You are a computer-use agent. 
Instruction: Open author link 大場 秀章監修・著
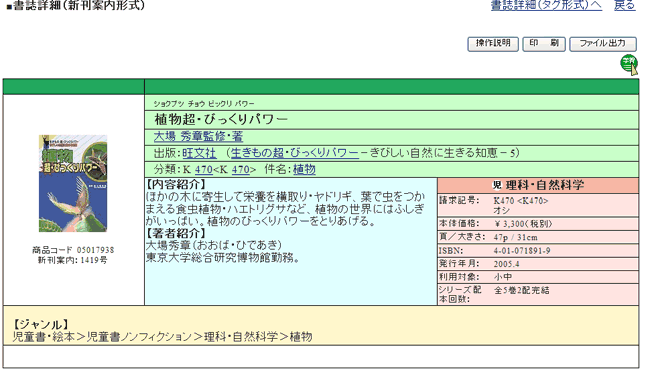(x=198, y=136)
